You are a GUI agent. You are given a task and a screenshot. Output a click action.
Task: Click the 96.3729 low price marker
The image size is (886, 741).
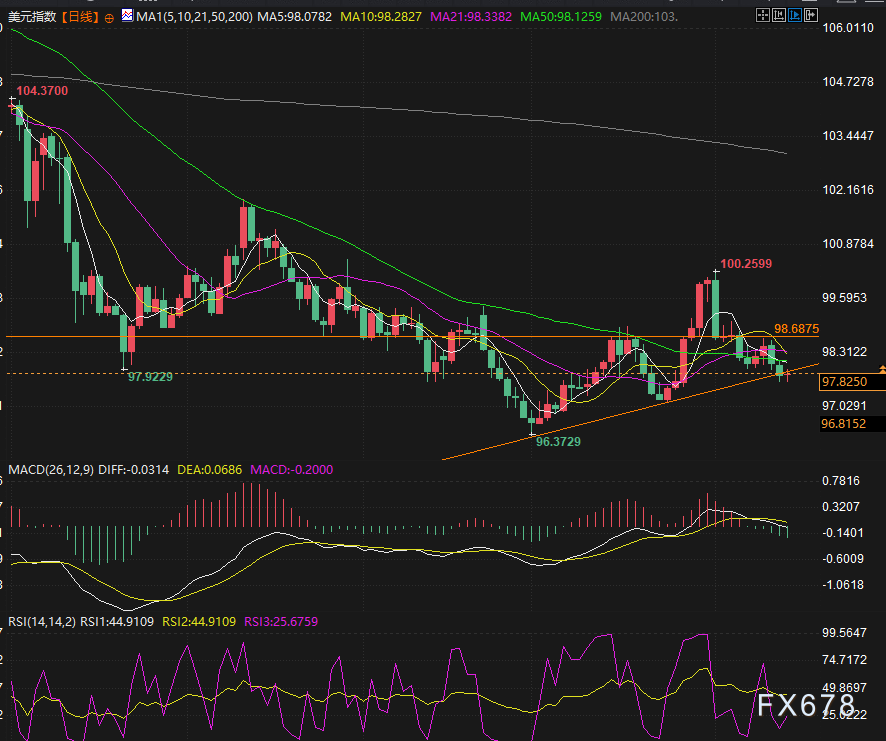[558, 441]
